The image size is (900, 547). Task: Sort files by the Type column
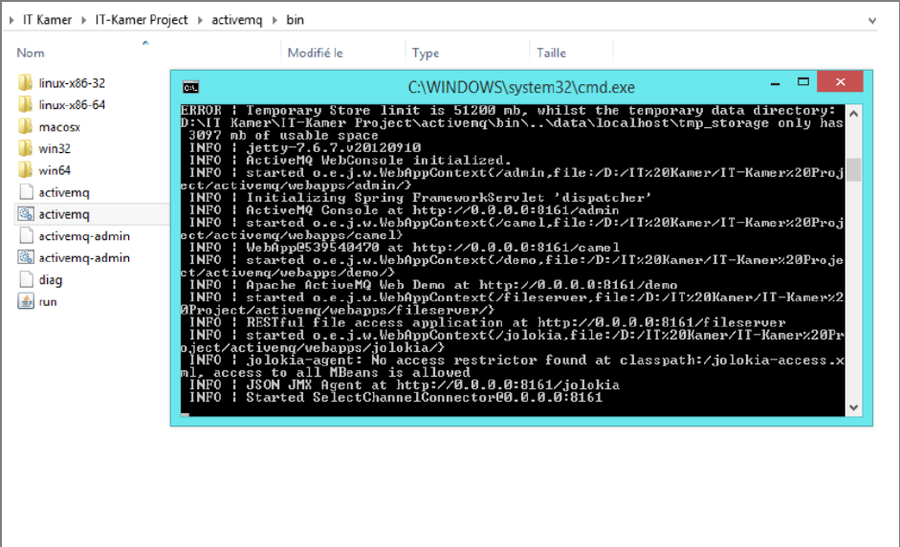[x=425, y=53]
